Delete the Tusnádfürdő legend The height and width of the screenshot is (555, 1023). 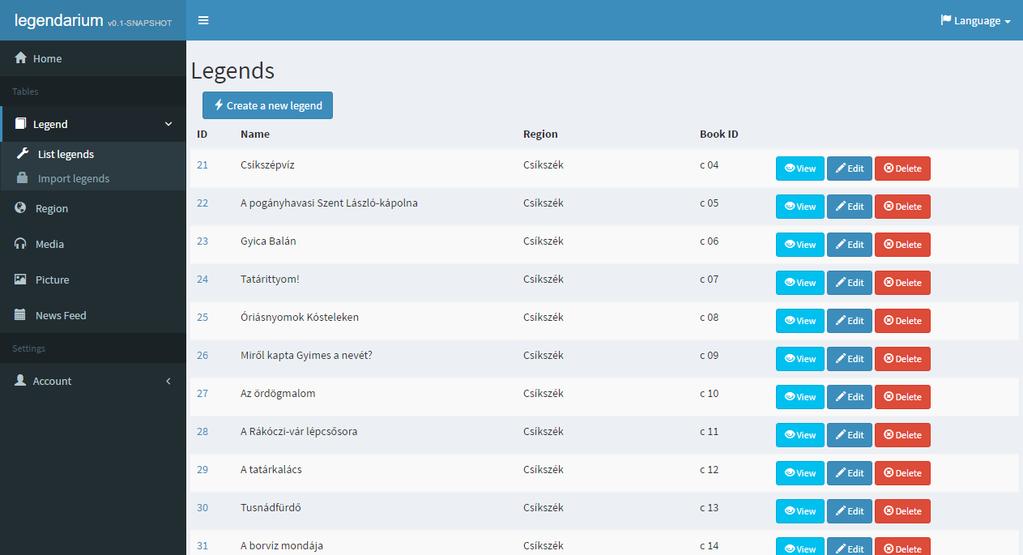pos(902,511)
